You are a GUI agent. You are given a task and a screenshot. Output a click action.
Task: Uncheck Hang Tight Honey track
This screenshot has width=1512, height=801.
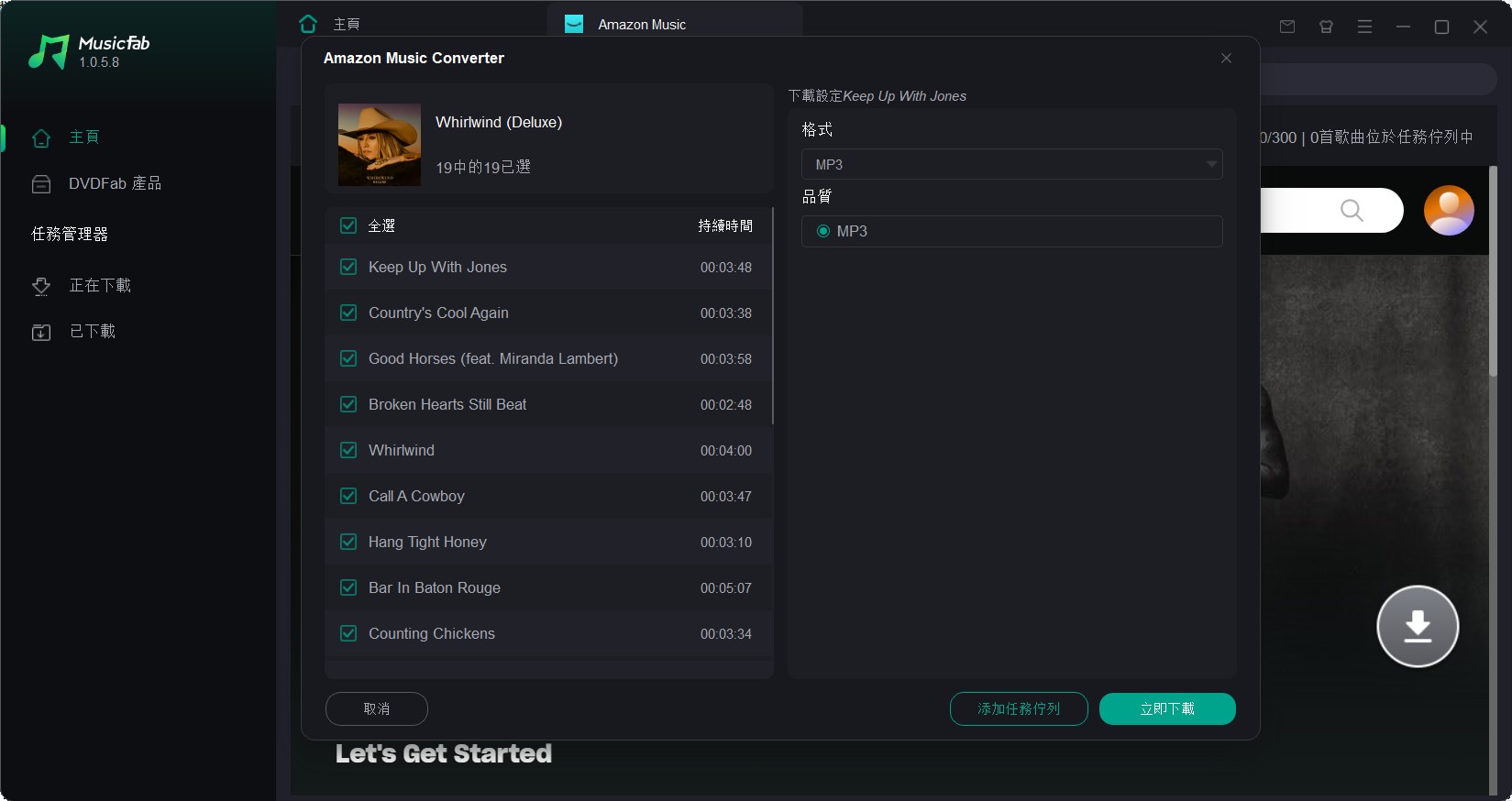[x=348, y=542]
